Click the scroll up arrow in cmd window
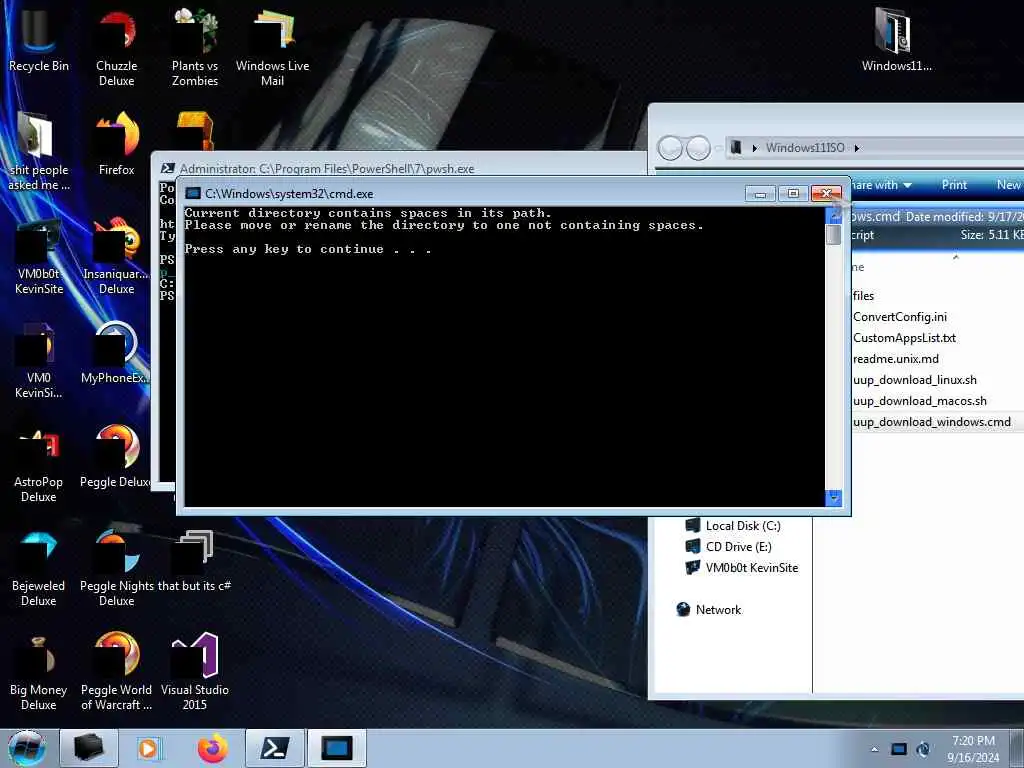The width and height of the screenshot is (1024, 768). (833, 215)
